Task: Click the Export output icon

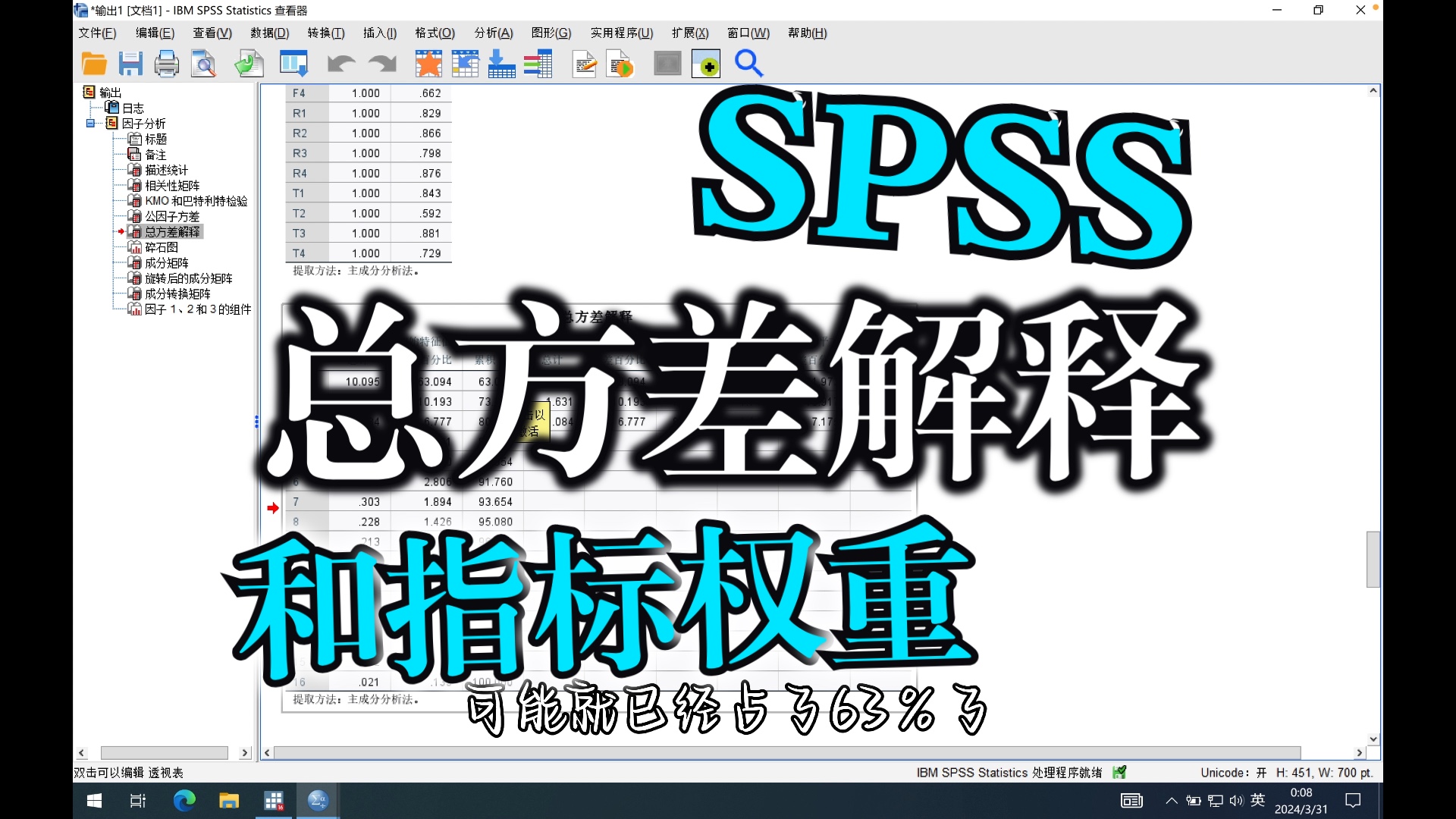Action: point(249,64)
